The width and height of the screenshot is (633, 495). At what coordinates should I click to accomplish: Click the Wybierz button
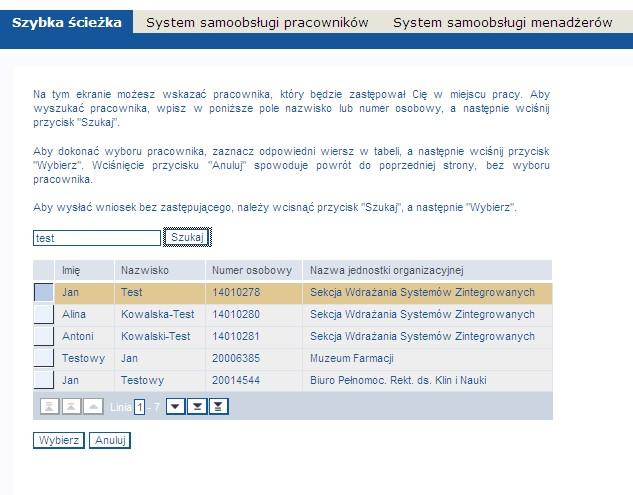click(x=59, y=440)
